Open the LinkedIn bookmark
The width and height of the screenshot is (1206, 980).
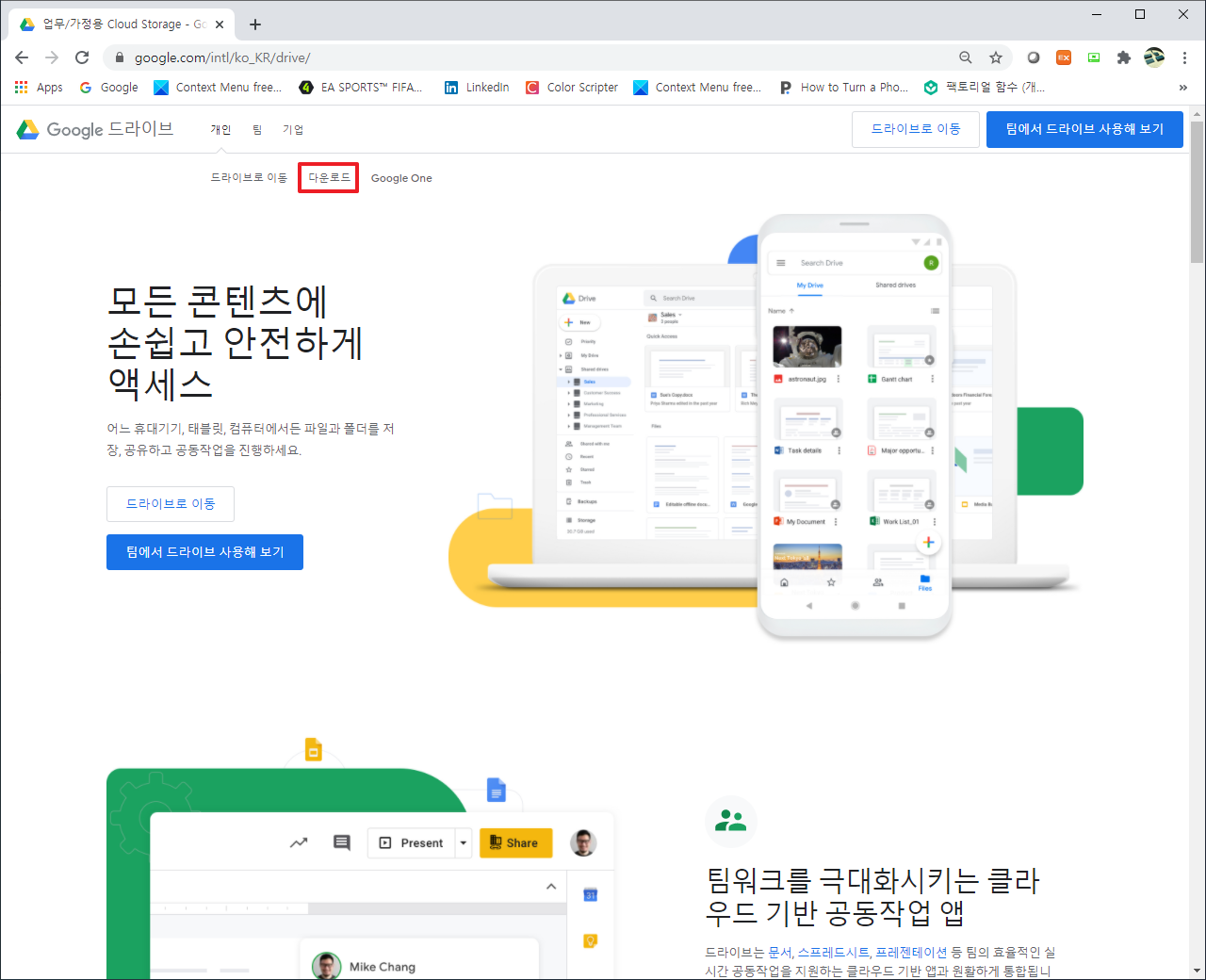click(x=477, y=88)
